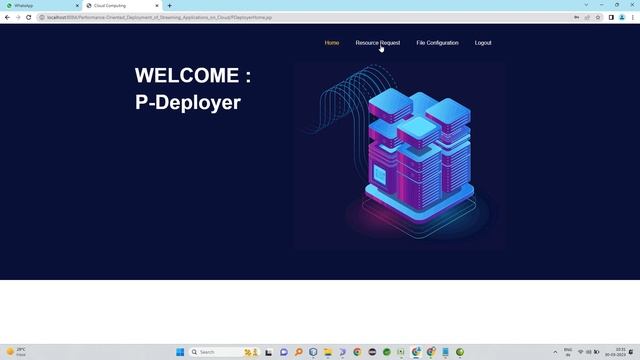Click the server illustration image

[x=399, y=155]
